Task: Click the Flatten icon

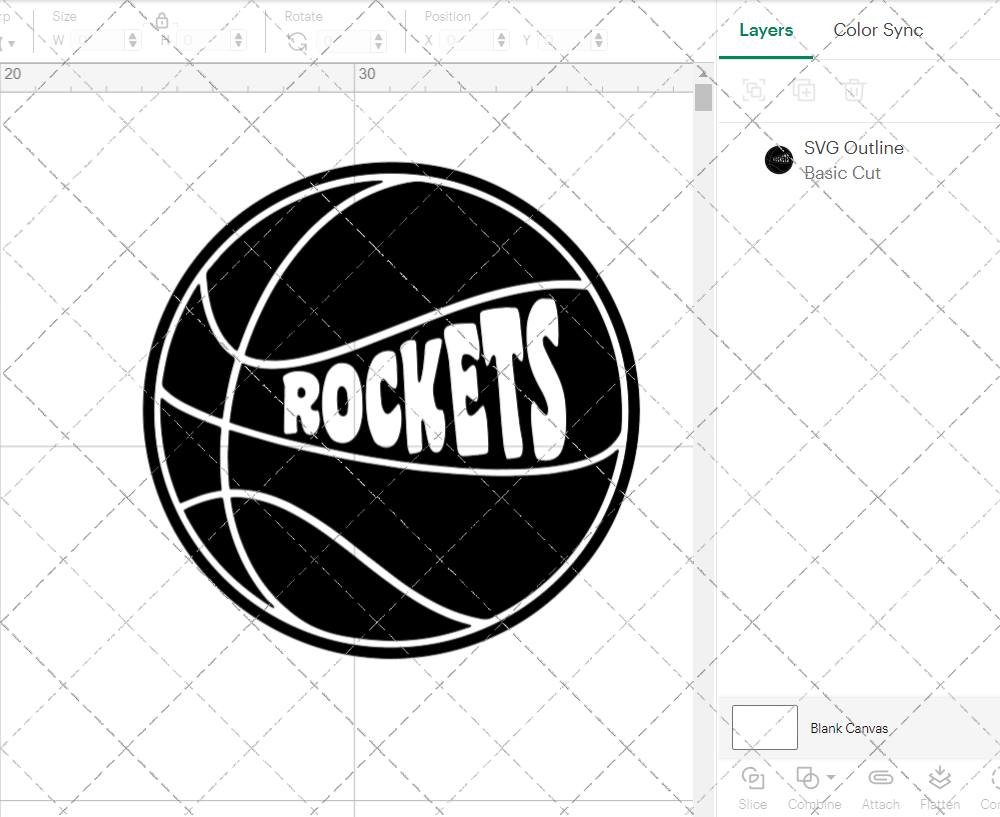Action: [x=939, y=778]
